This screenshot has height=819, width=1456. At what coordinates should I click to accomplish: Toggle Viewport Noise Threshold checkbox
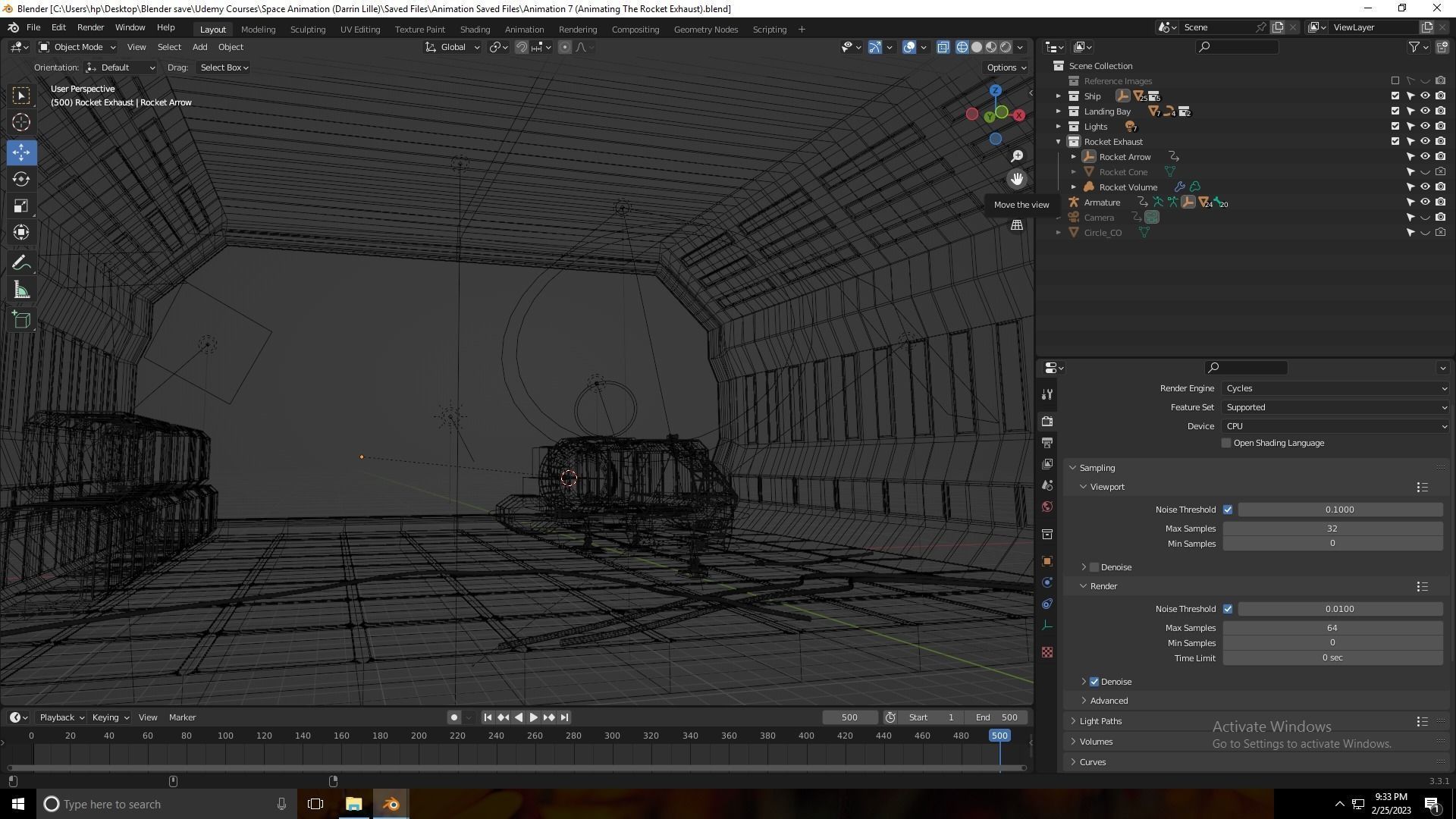point(1228,510)
